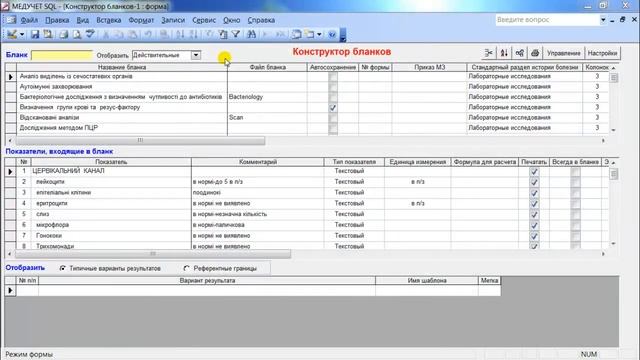Open the Design View button dropdown arrow

pyautogui.click(x=22, y=35)
